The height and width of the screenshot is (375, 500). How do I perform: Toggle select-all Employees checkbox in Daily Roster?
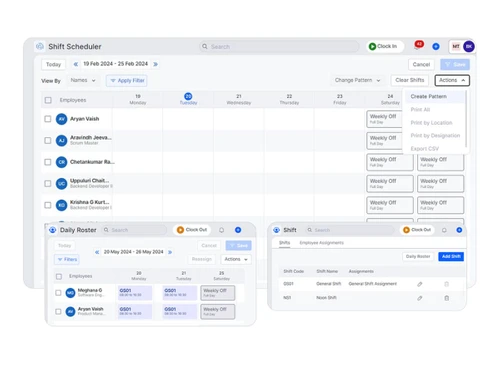pos(59,276)
